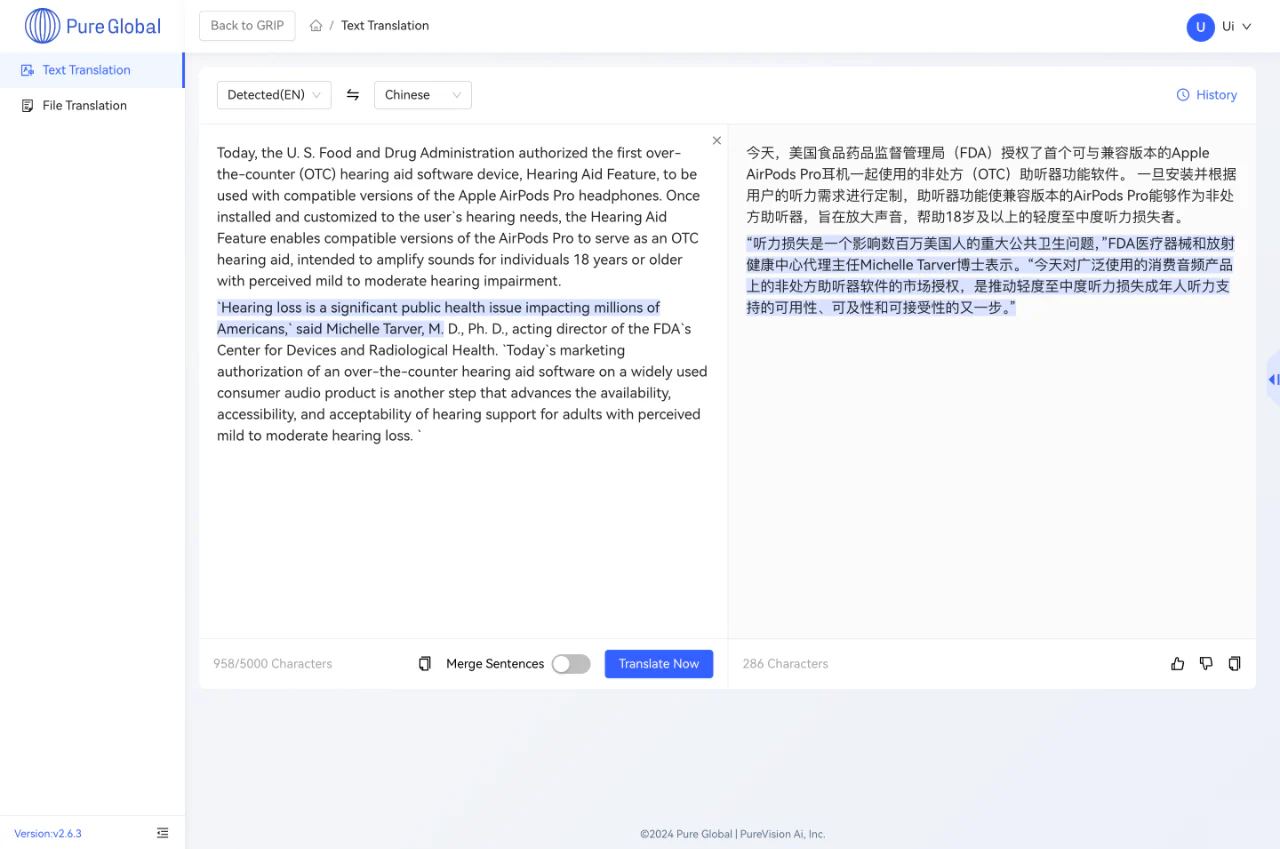
Task: Click the thumbs up icon
Action: (x=1178, y=664)
